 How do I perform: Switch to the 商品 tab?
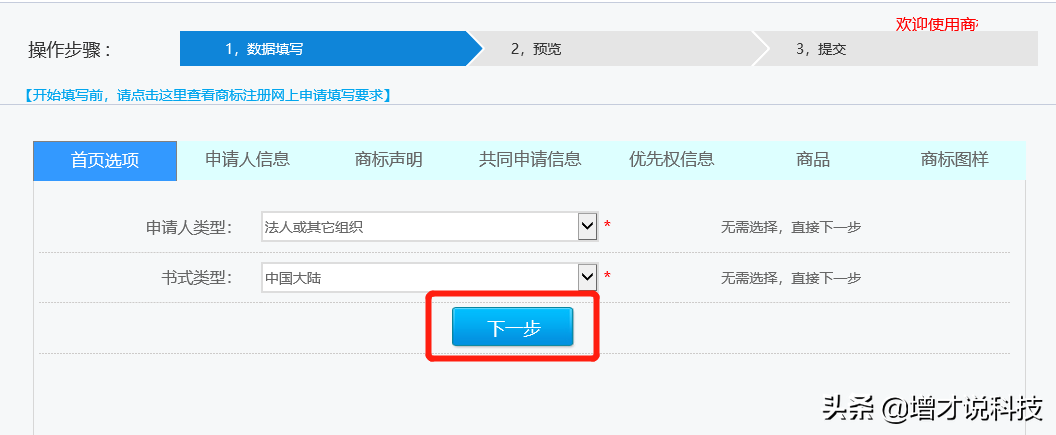(813, 160)
